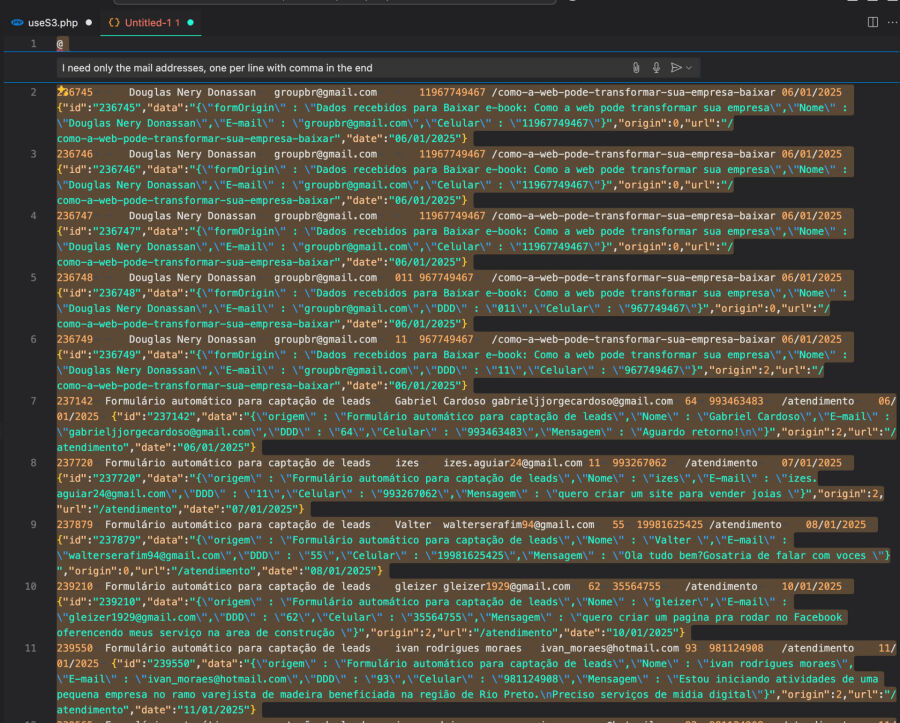Click 'Ola tudo bem?Gosatria de falar com voces'
Image resolution: width=900 pixels, height=723 pixels.
click(x=745, y=555)
